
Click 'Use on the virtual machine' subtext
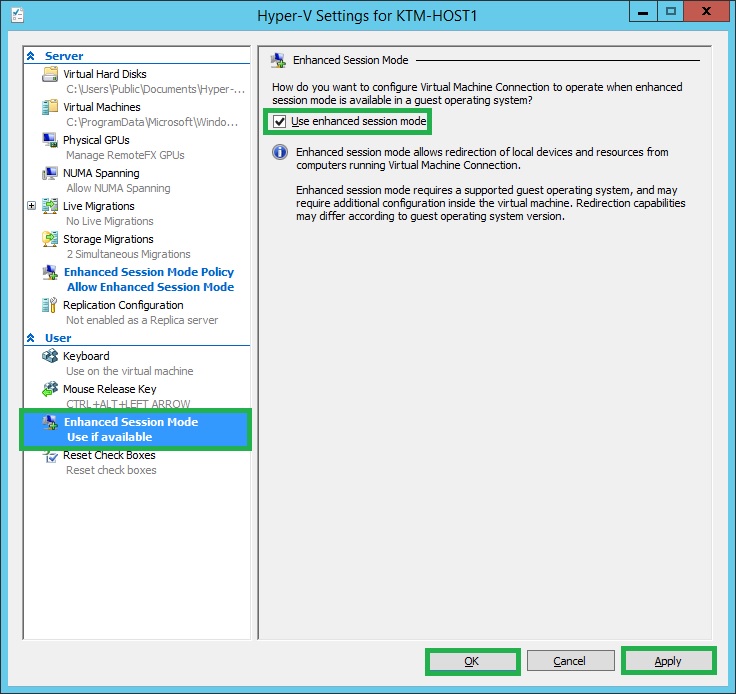pos(130,371)
